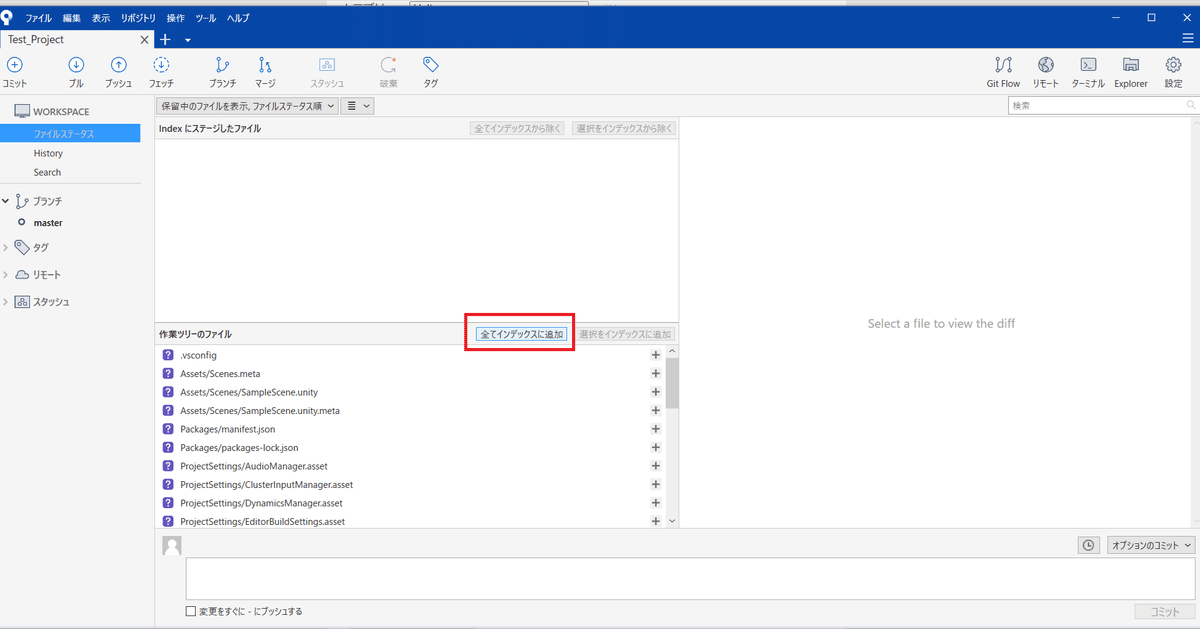The image size is (1200, 629).
Task: Click the commit message text box
Action: coord(690,579)
